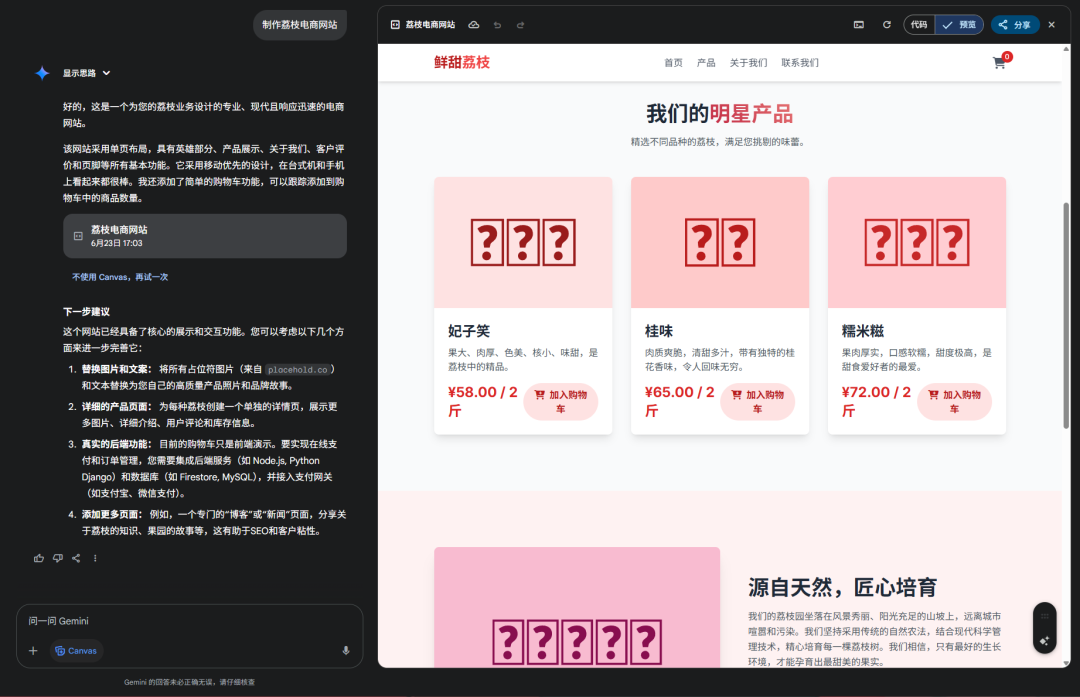The width and height of the screenshot is (1080, 697).
Task: Click the redo icon in Canvas toolbar
Action: [520, 25]
